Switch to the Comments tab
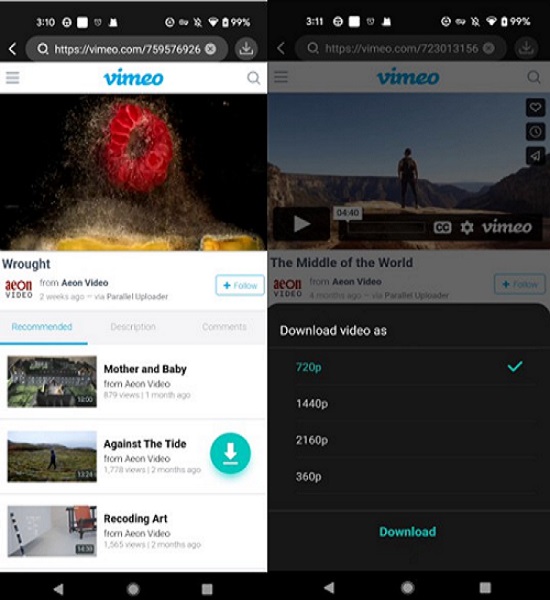 [x=224, y=327]
